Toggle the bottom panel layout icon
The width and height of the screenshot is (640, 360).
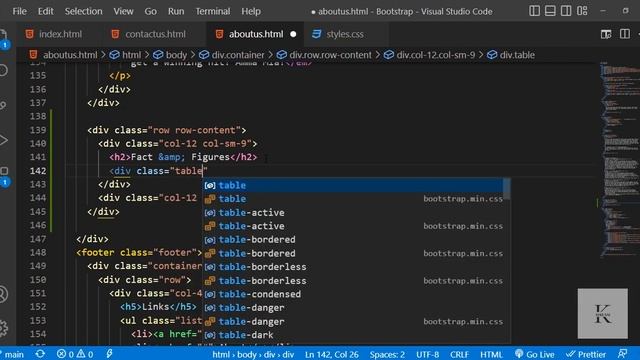point(550,11)
